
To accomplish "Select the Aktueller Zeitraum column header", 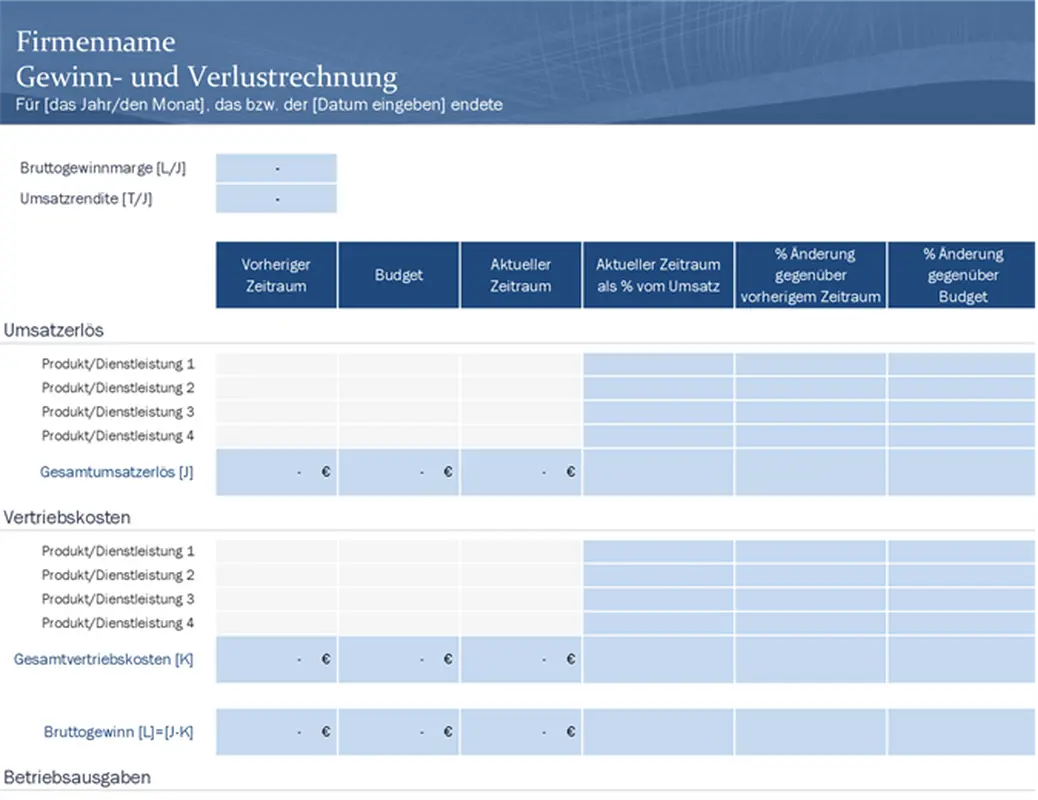I will pyautogui.click(x=521, y=275).
